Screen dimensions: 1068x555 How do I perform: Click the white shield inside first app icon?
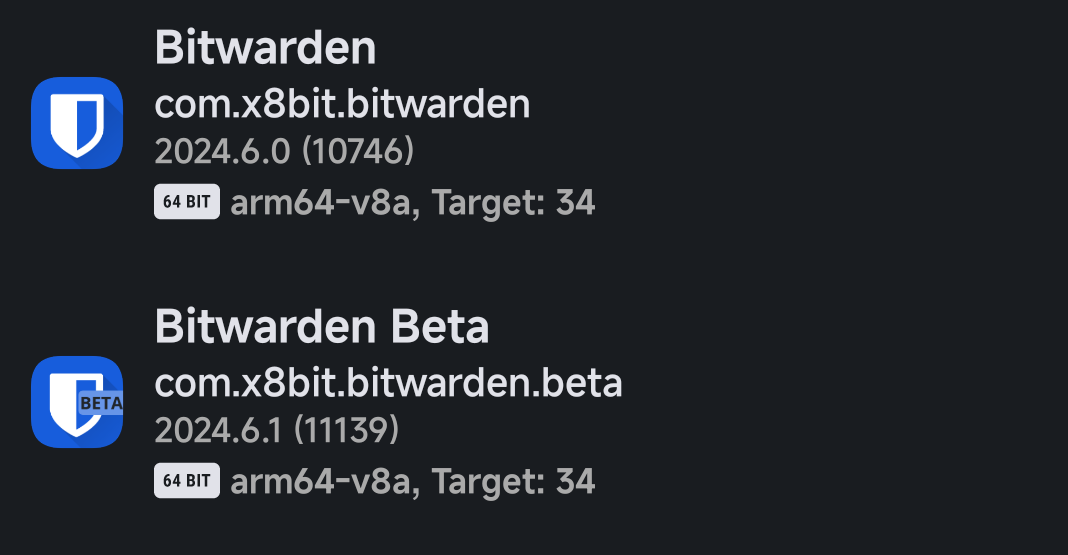pos(77,125)
